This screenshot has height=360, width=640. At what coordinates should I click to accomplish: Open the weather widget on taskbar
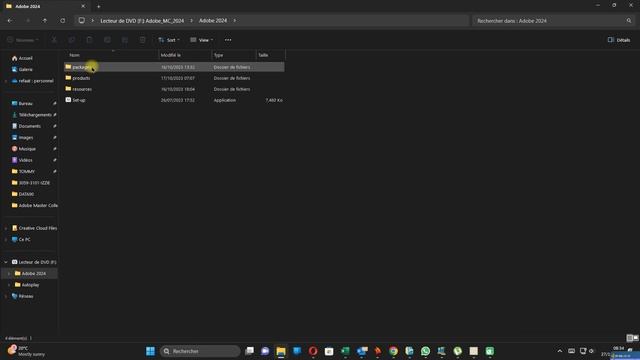(x=27, y=351)
